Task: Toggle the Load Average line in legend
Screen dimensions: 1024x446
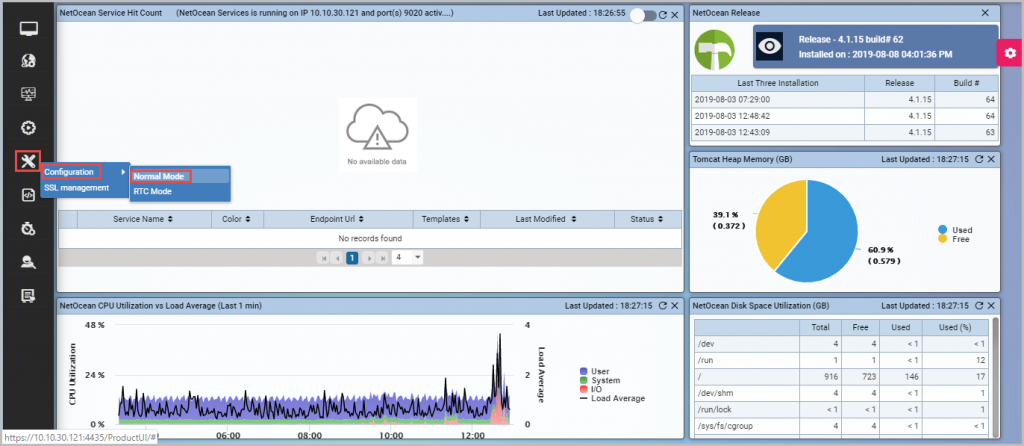Action: pos(612,398)
